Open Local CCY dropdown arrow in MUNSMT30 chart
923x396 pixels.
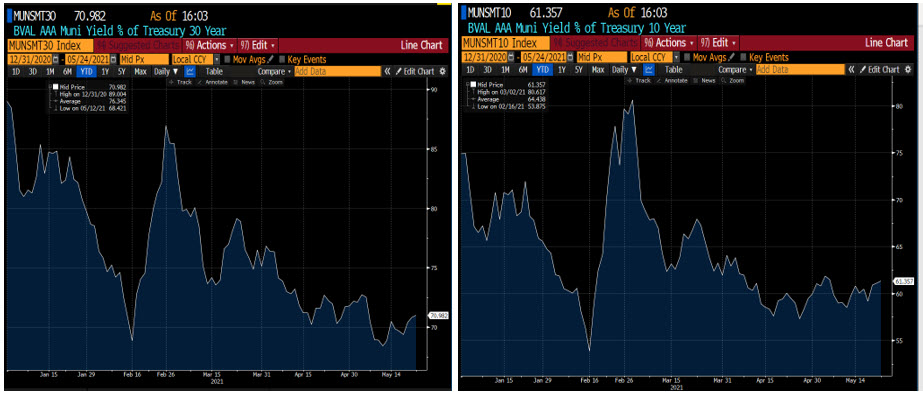(x=217, y=59)
